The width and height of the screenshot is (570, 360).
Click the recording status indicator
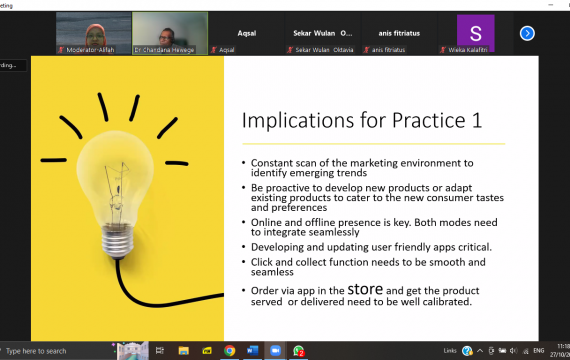[x=13, y=65]
